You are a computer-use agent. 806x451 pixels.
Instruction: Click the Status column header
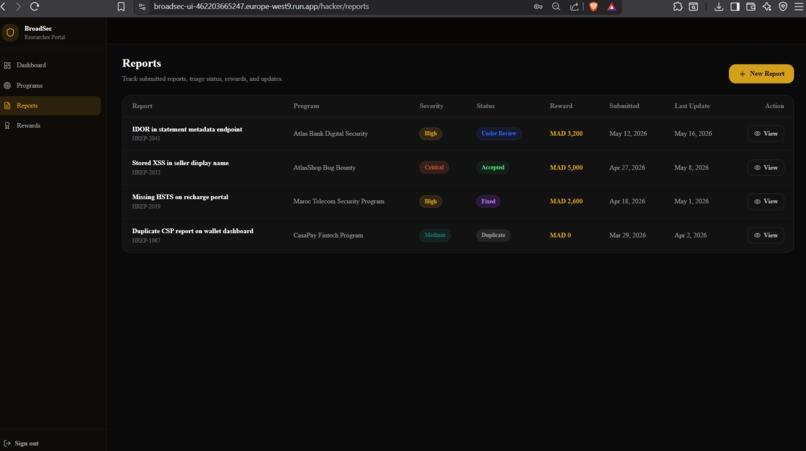tap(485, 106)
